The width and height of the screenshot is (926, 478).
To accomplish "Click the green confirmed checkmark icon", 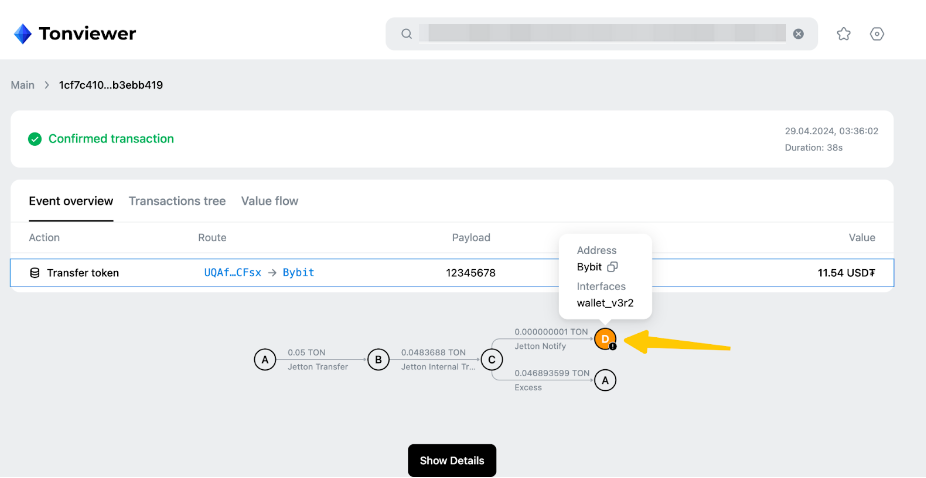I will point(35,139).
